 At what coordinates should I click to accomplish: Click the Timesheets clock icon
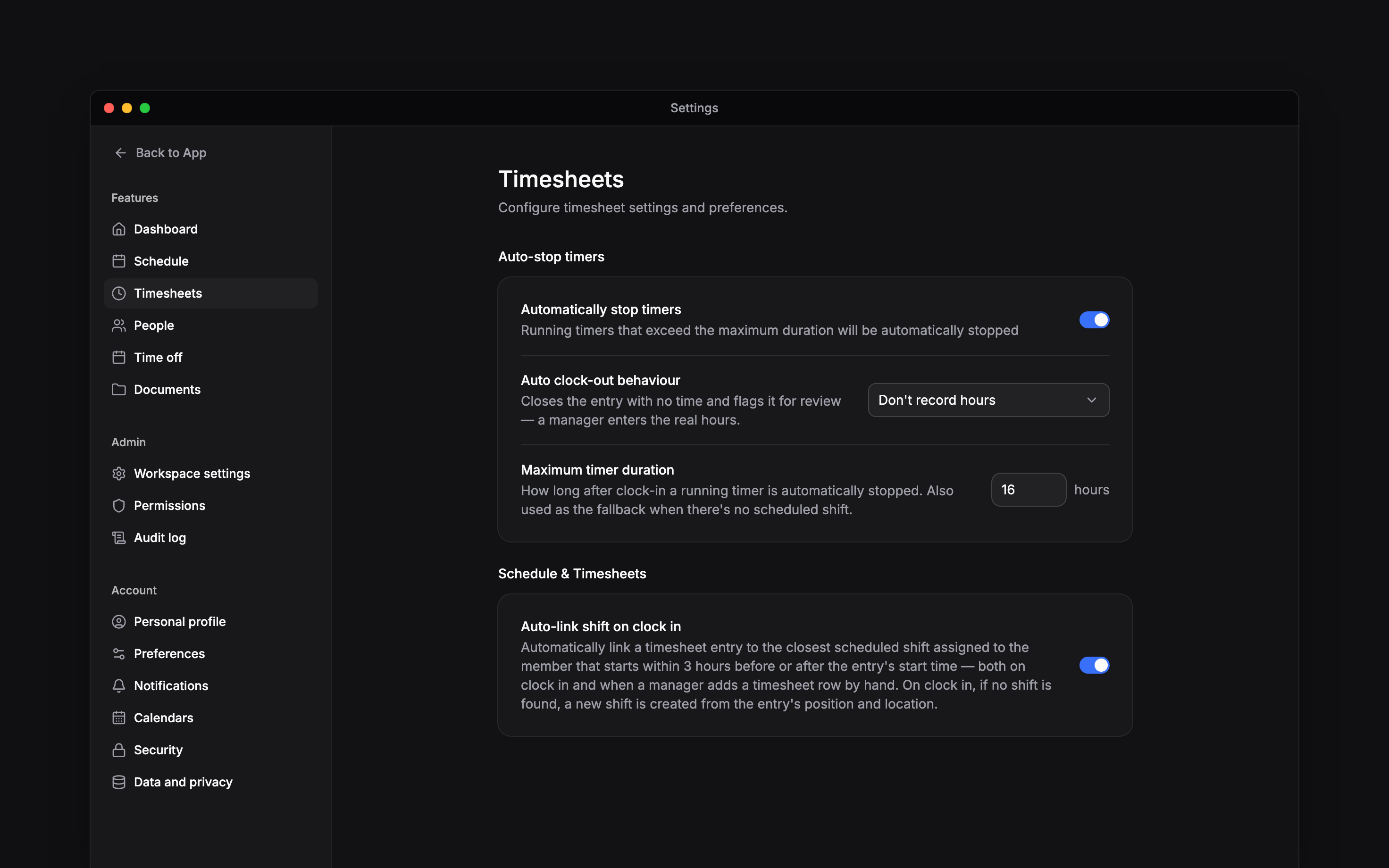tap(119, 293)
